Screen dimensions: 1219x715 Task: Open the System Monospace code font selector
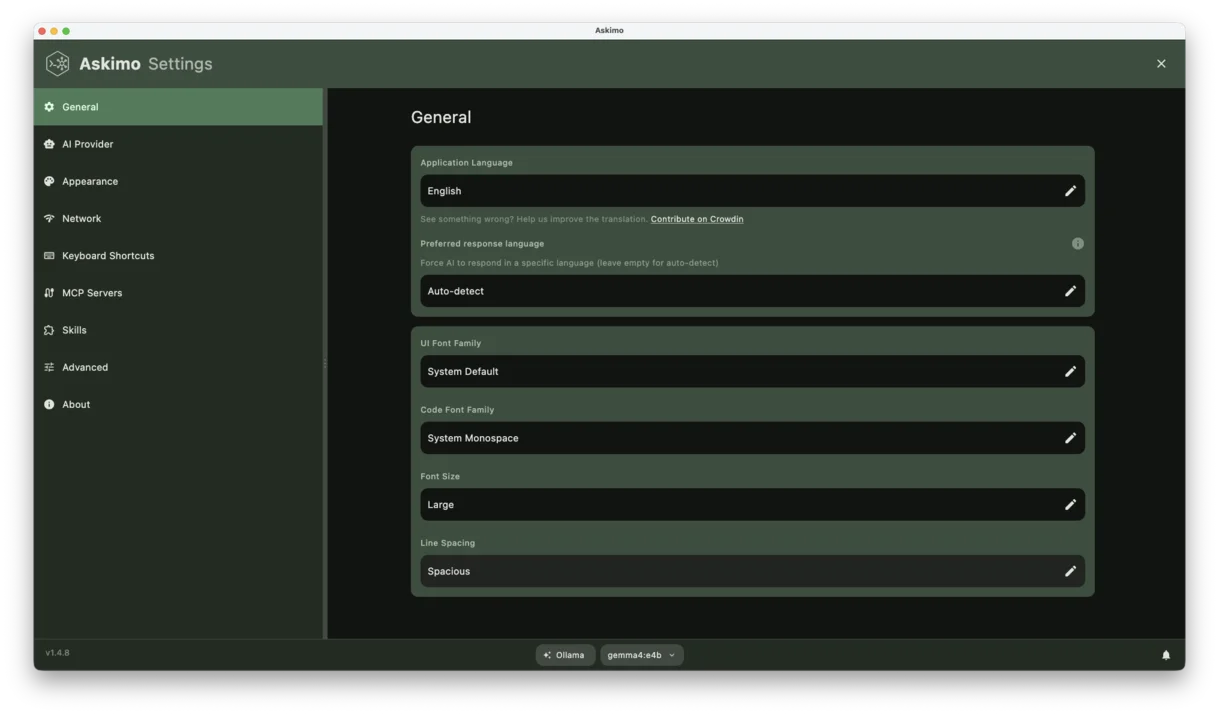[x=752, y=438]
